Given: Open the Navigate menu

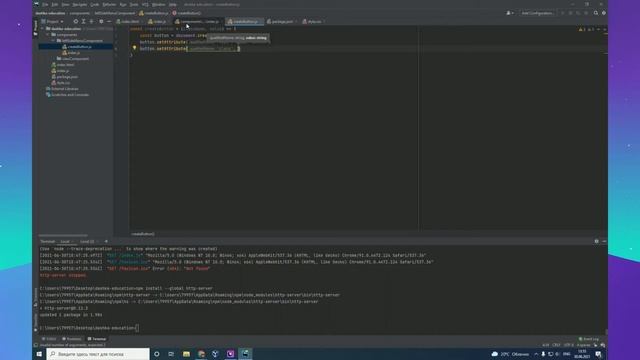Looking at the screenshot, I should tap(80, 4).
